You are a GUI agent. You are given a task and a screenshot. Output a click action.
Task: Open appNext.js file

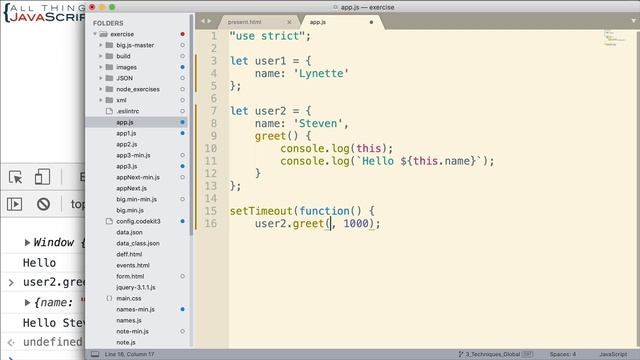pyautogui.click(x=131, y=188)
